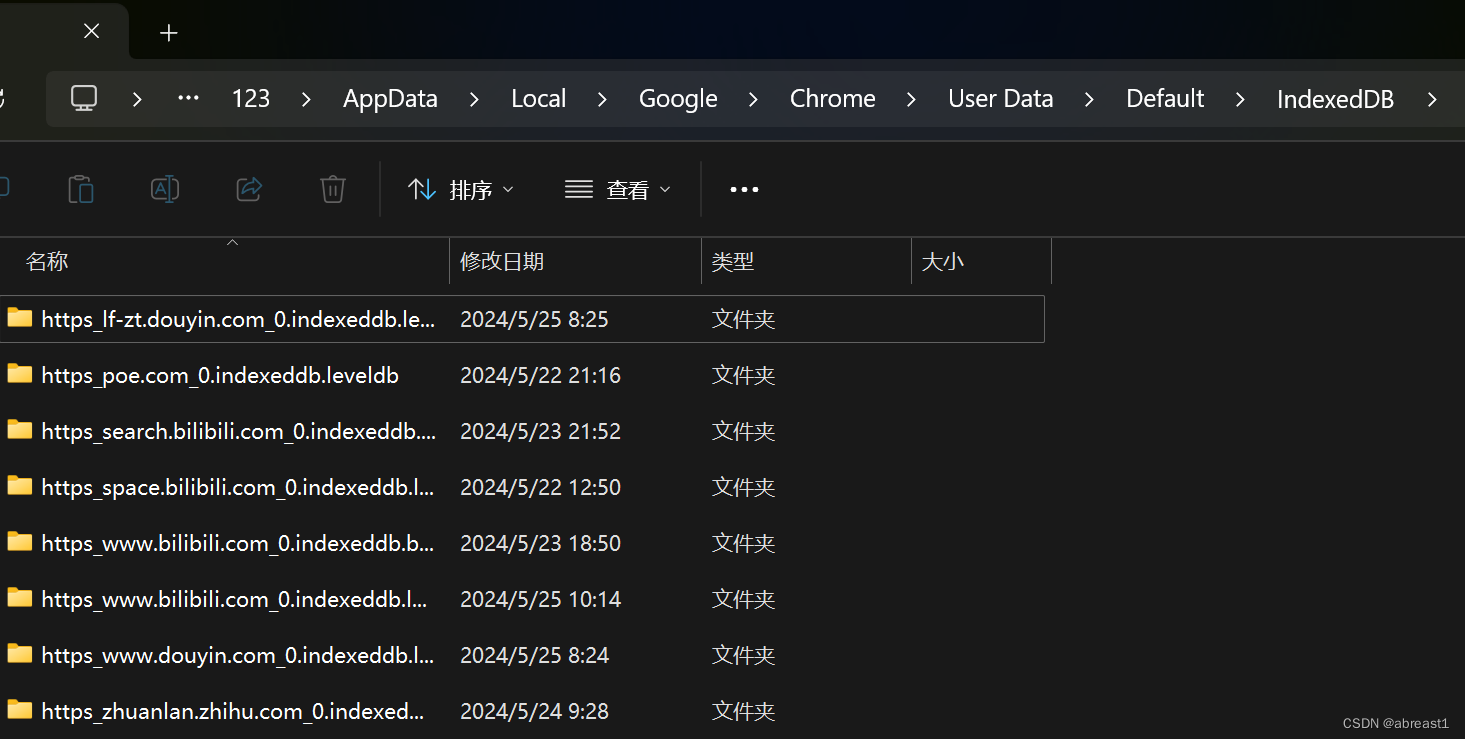Screen dimensions: 1465x739
Task: Click the date 2024/5/22 12:50
Action: coord(540,487)
